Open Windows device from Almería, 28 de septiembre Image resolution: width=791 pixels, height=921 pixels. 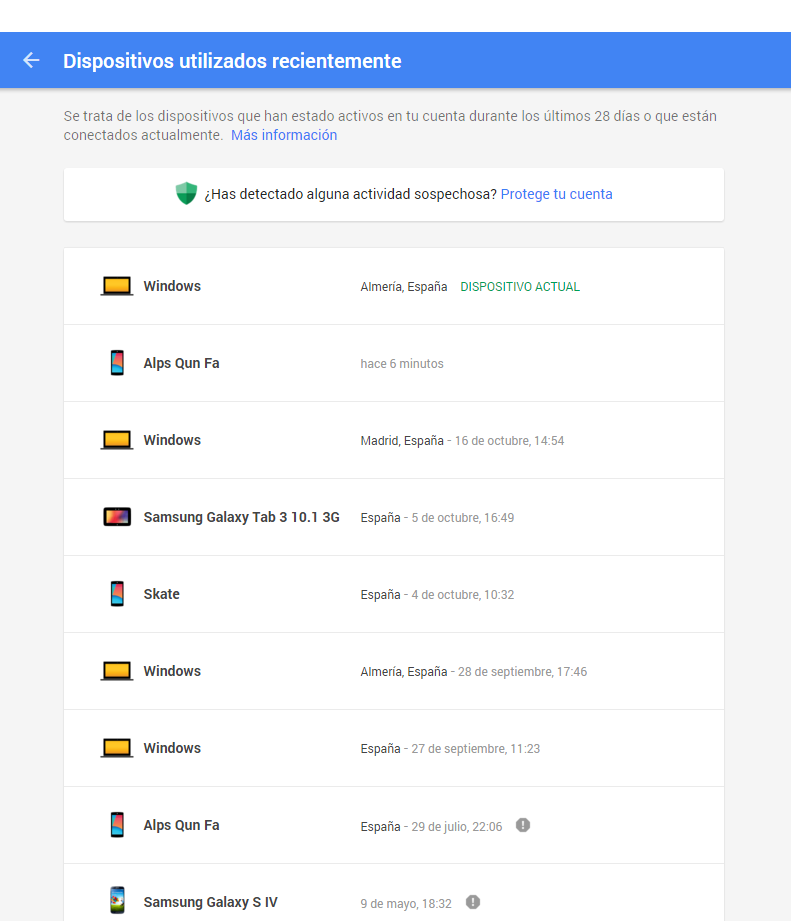(x=172, y=671)
